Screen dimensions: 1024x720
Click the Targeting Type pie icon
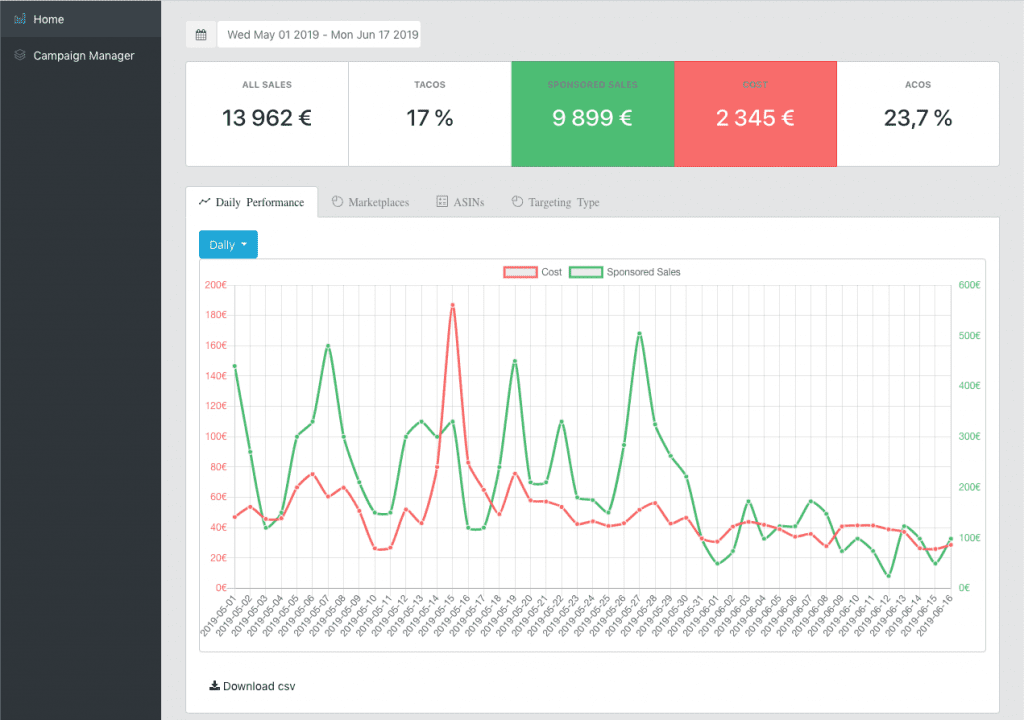click(517, 202)
